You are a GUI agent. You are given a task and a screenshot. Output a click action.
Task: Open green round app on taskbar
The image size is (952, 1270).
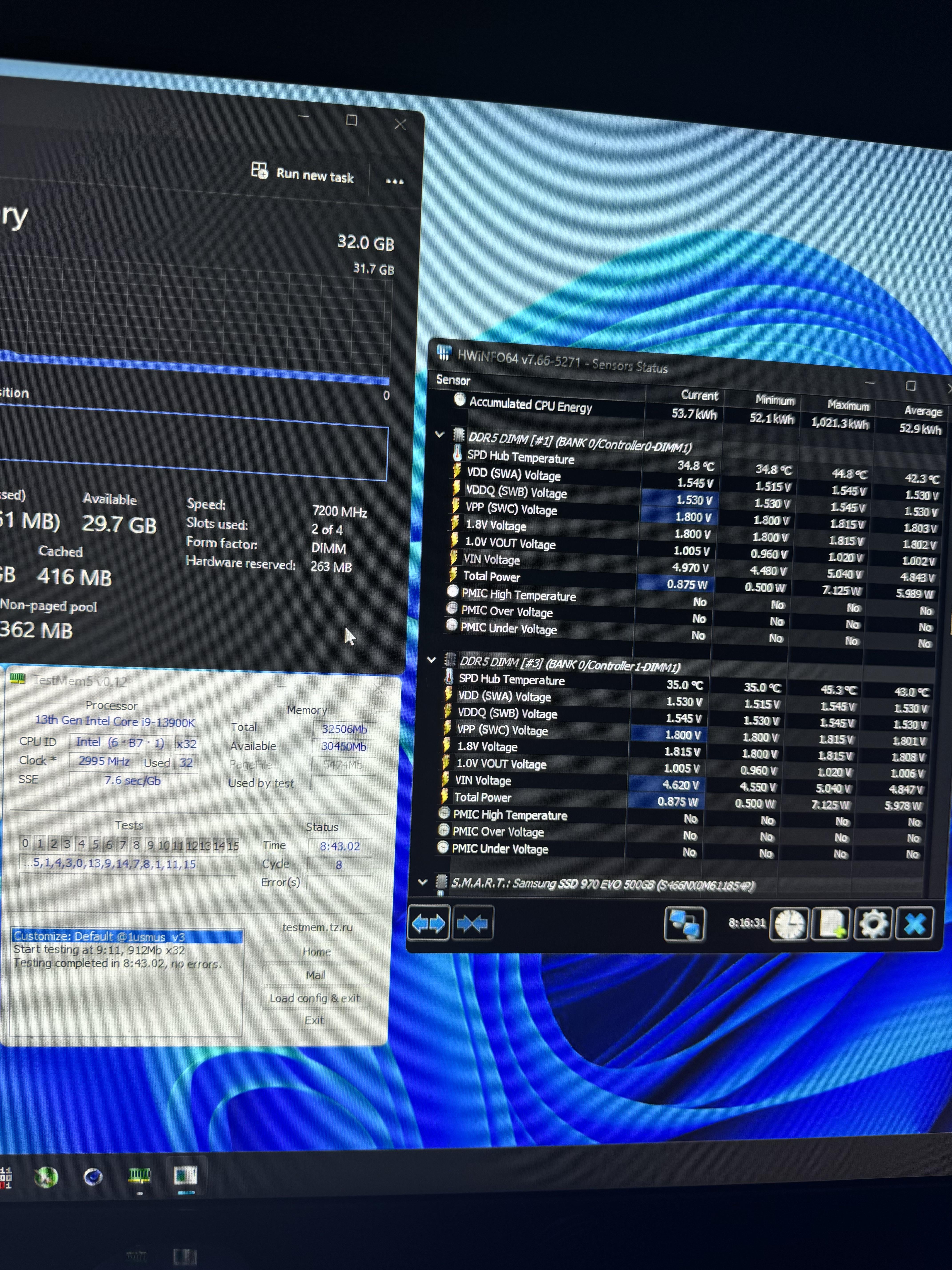(x=46, y=1178)
